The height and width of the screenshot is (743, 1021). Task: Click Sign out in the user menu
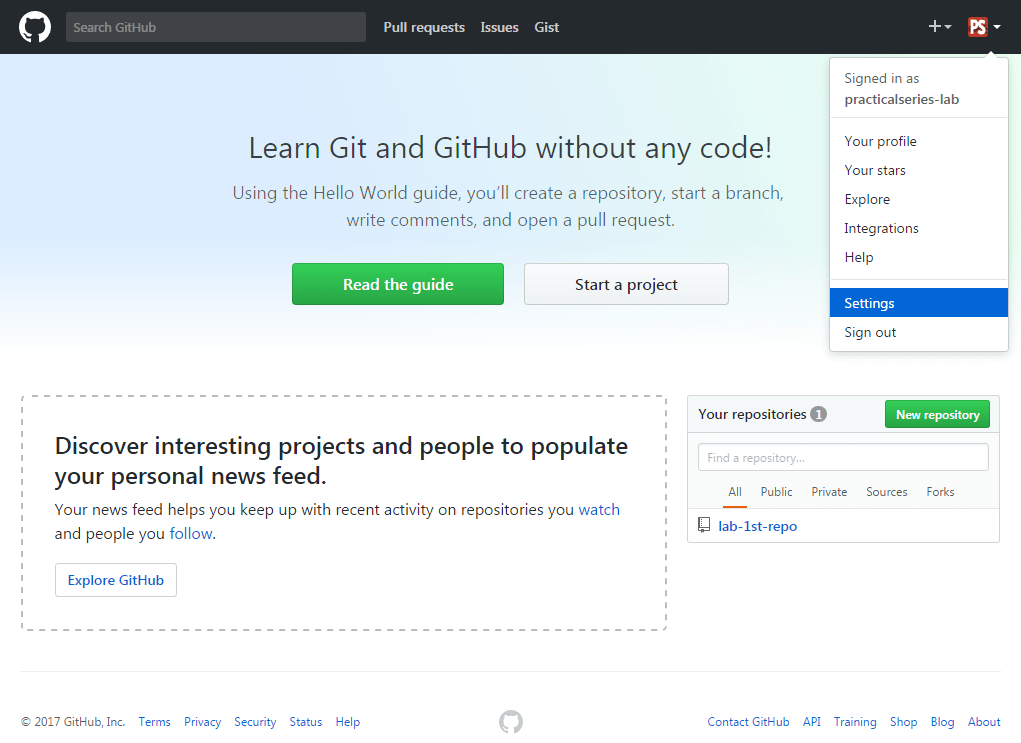coord(919,332)
